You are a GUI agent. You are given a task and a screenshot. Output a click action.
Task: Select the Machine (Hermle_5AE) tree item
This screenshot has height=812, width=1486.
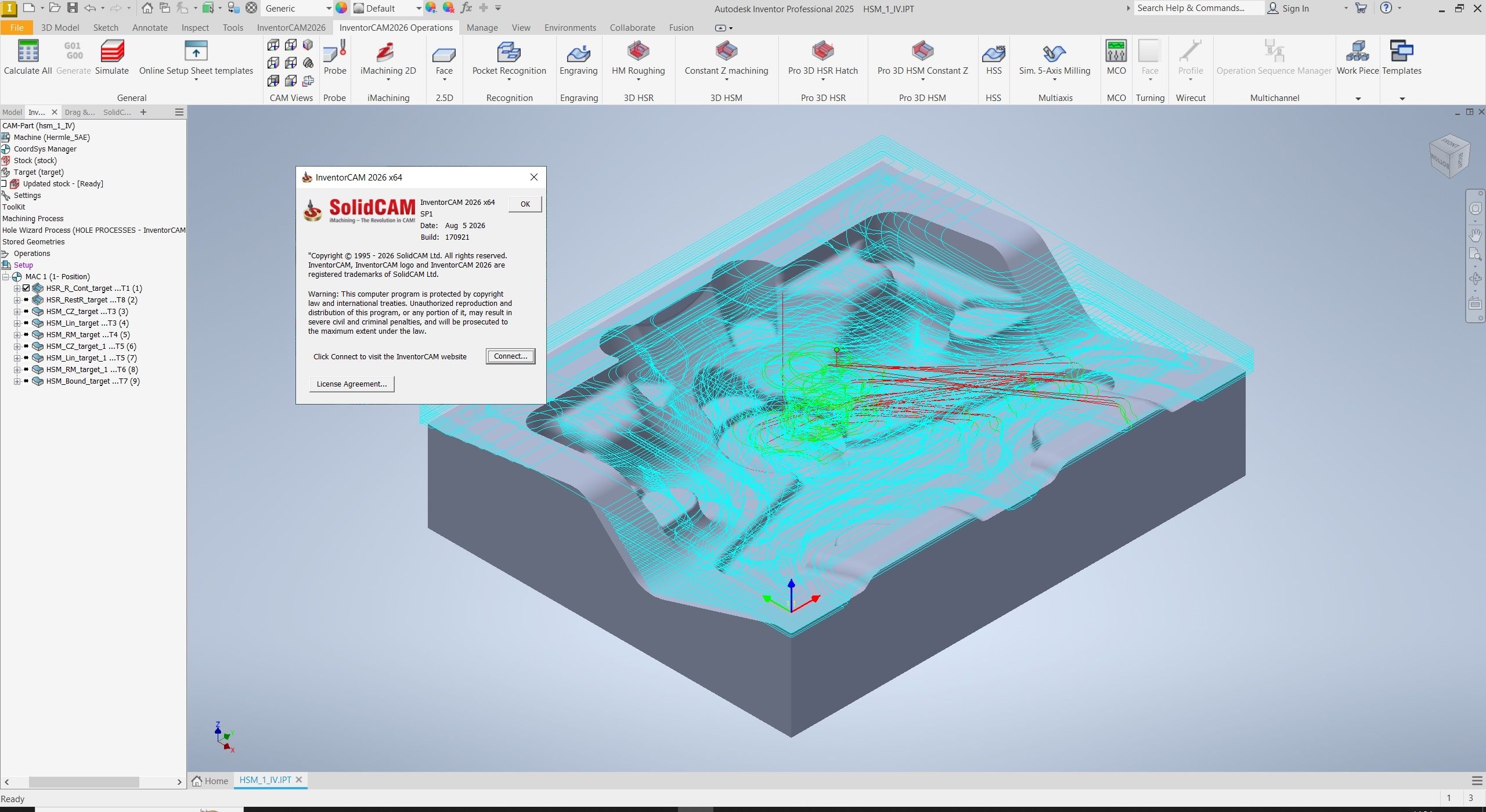click(x=45, y=137)
